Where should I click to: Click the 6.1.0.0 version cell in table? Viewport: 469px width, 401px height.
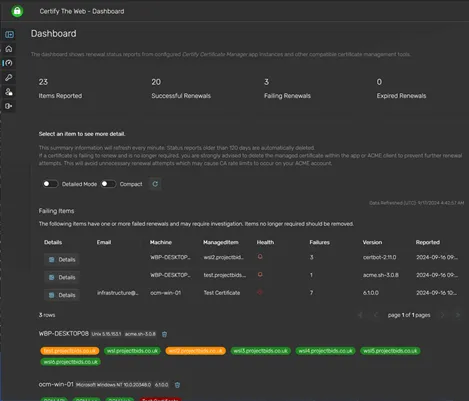point(371,293)
